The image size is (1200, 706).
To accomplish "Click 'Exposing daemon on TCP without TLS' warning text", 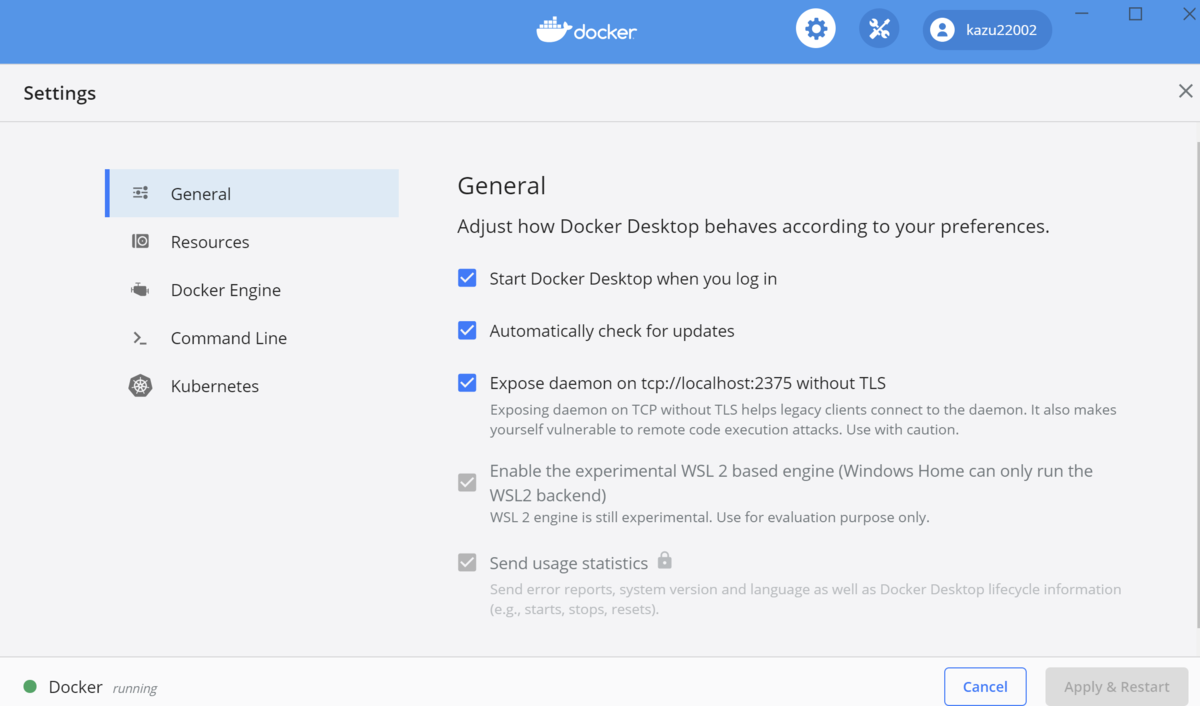I will tap(803, 419).
